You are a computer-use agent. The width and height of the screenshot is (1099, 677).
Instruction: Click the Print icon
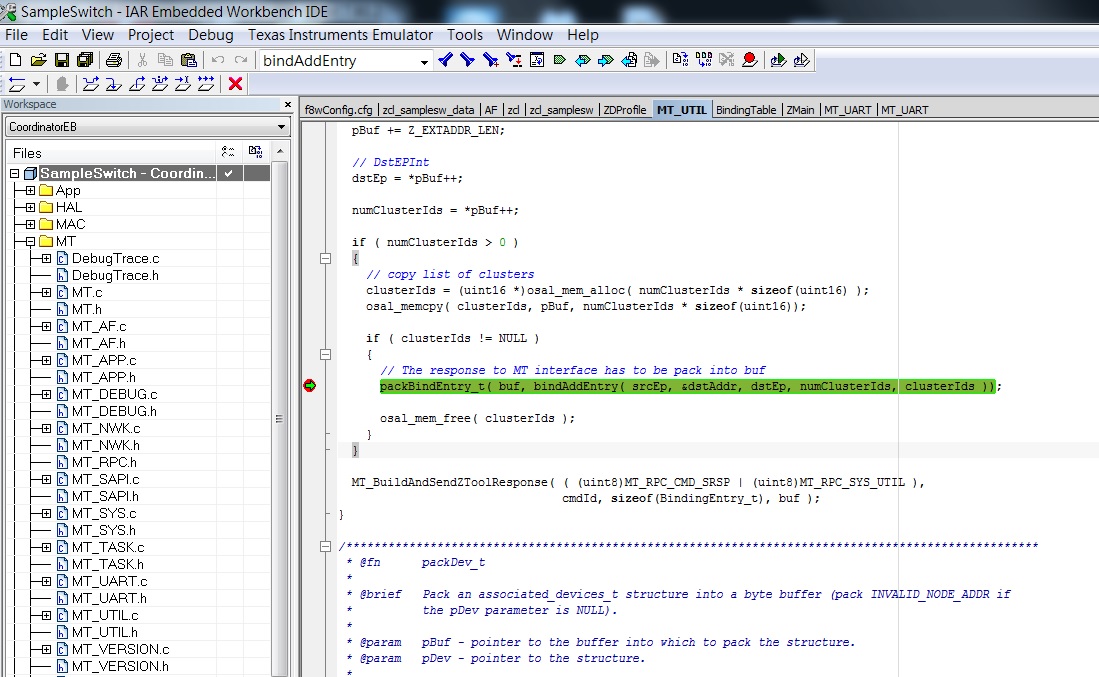click(114, 60)
